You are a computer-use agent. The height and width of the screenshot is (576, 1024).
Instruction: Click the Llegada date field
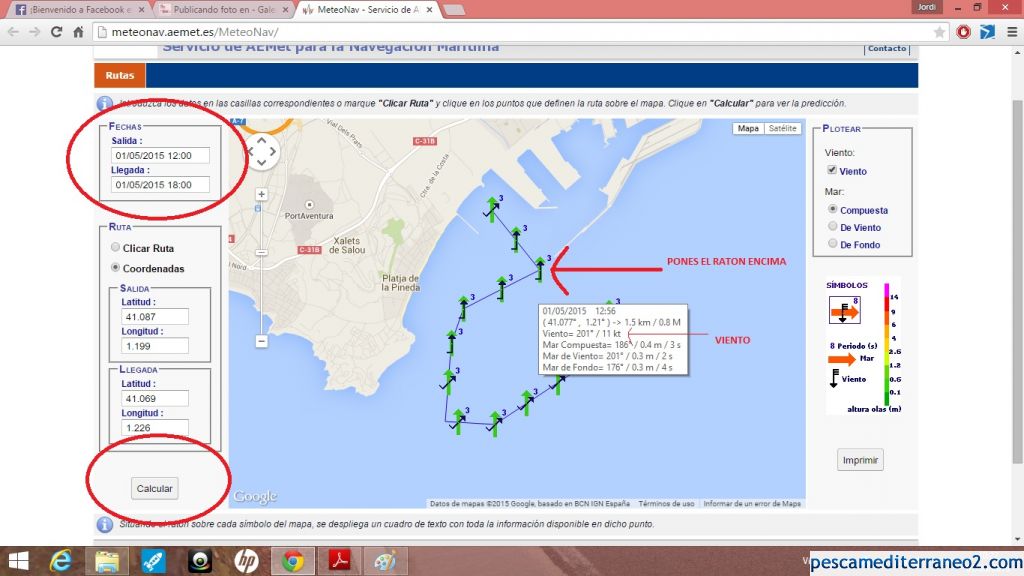click(160, 185)
